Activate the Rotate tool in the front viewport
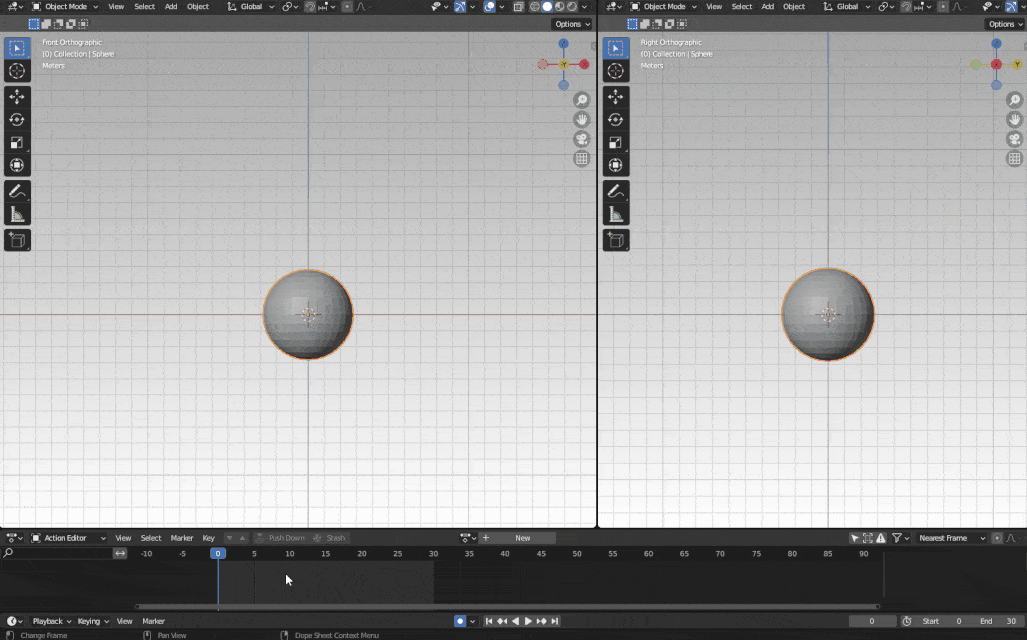 coord(17,119)
